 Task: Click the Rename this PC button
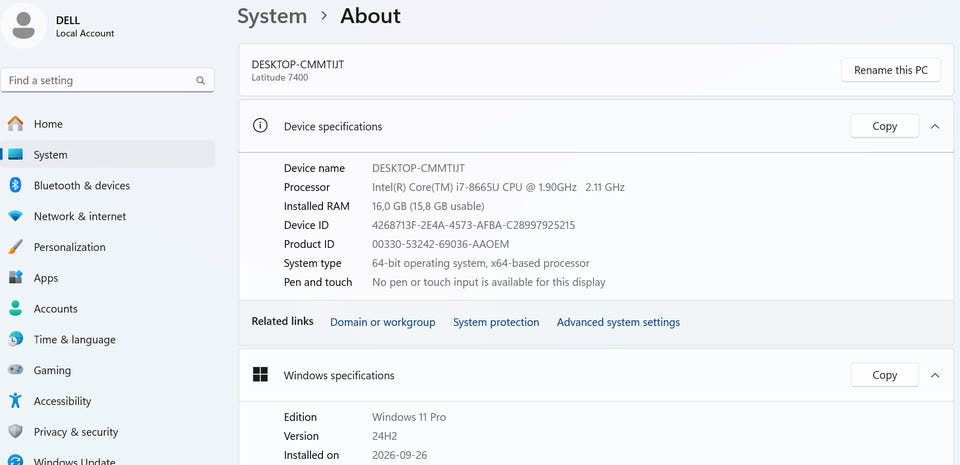[x=891, y=70]
